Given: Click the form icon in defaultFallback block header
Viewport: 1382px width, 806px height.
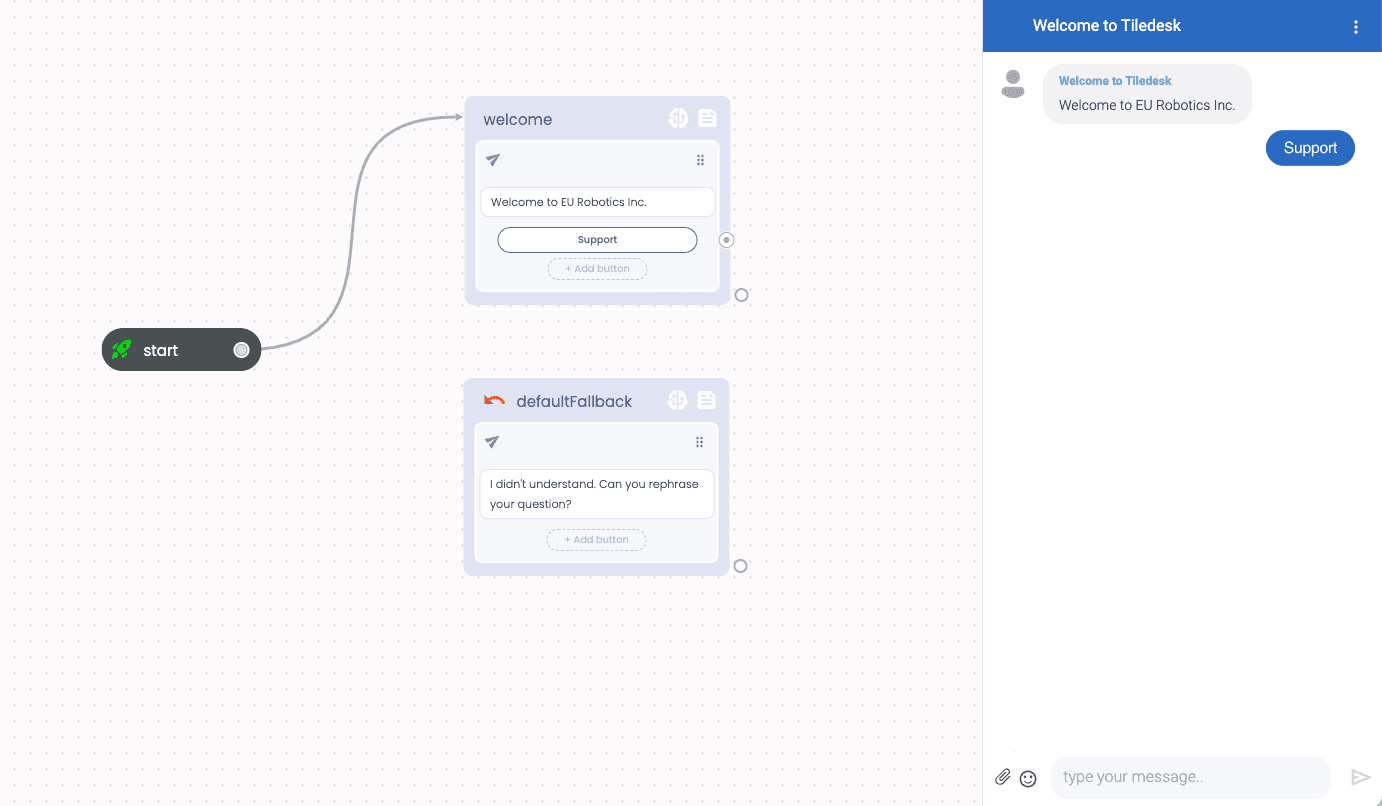Looking at the screenshot, I should point(706,401).
